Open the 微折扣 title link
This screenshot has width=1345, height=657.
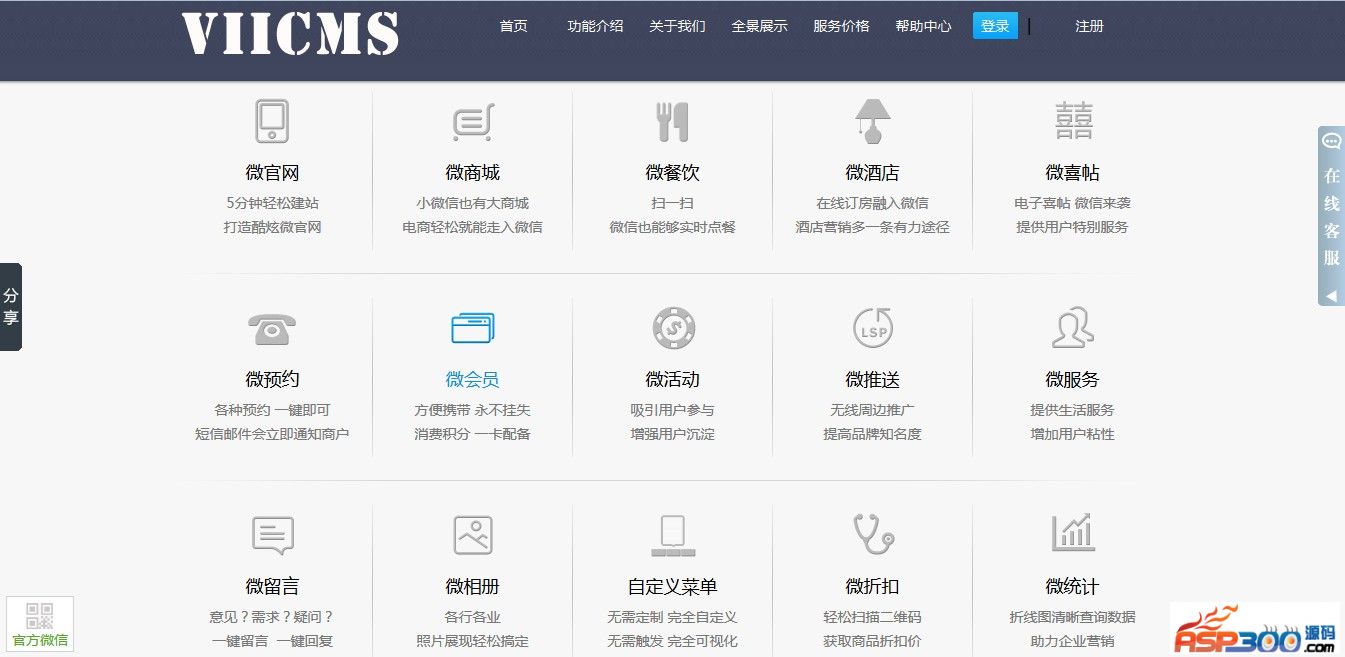point(872,587)
